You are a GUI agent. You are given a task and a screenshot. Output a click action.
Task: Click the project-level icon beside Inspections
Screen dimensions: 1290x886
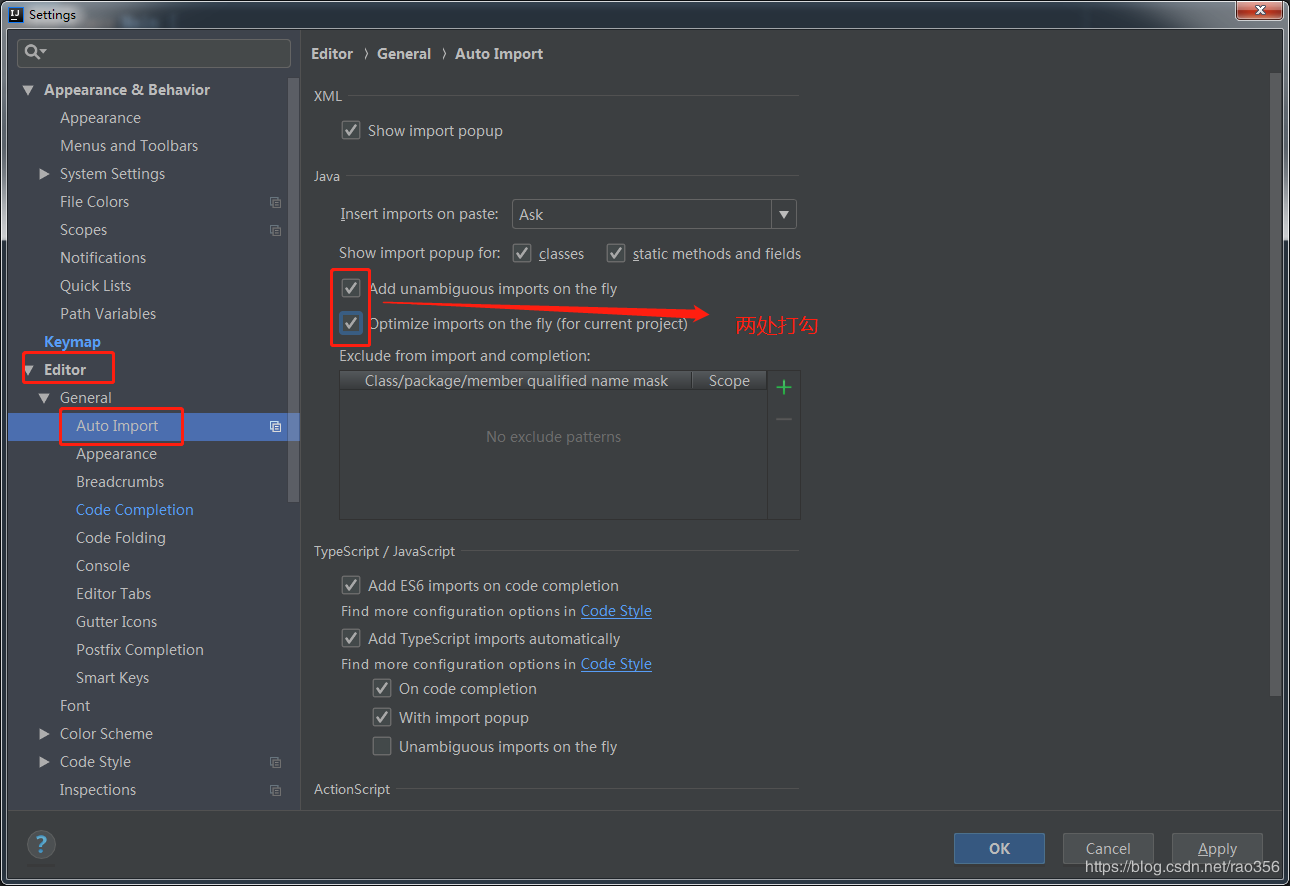(276, 790)
